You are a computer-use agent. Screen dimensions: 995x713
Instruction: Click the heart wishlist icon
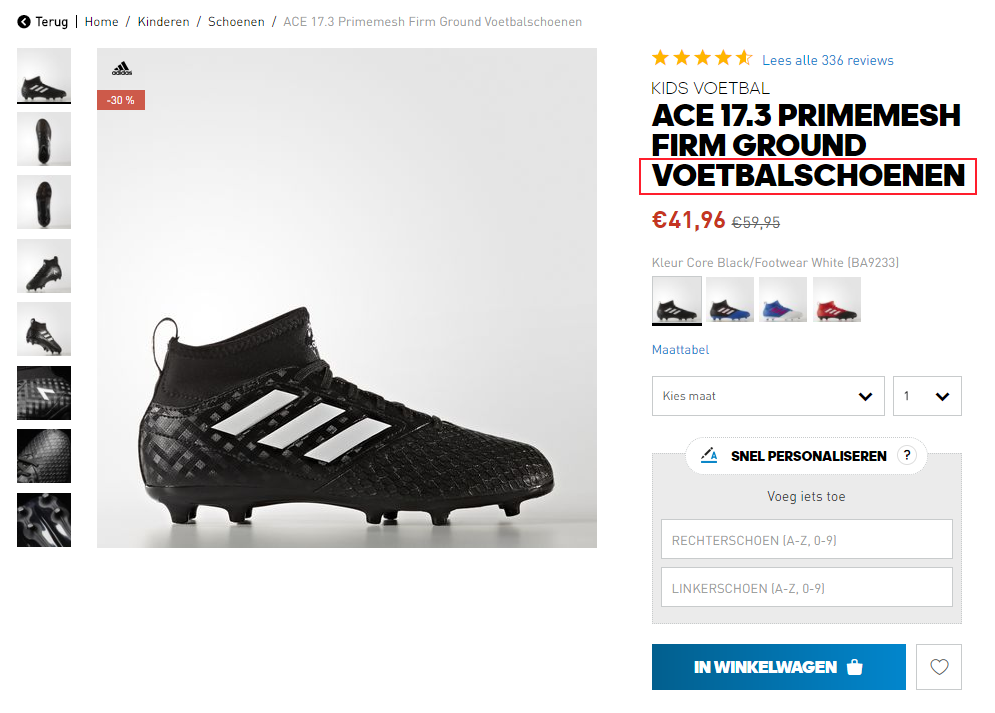[x=938, y=667]
